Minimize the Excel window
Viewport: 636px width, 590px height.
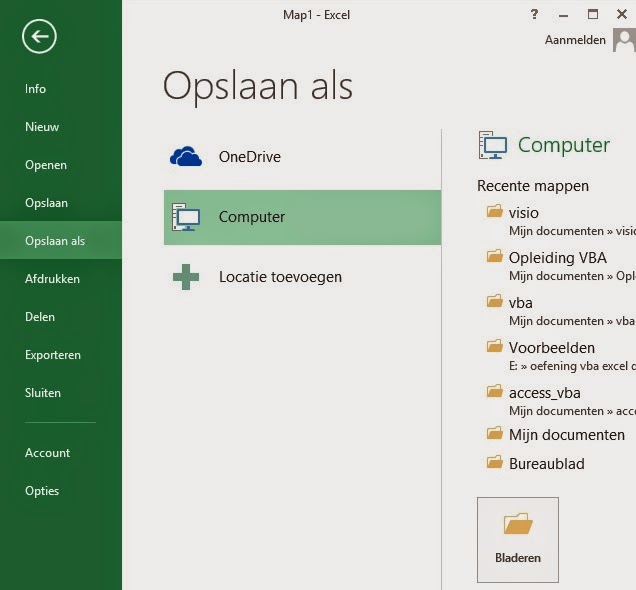click(563, 15)
